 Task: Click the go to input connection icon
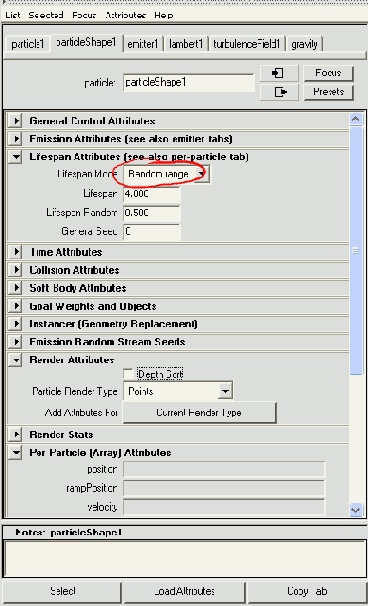point(278,73)
